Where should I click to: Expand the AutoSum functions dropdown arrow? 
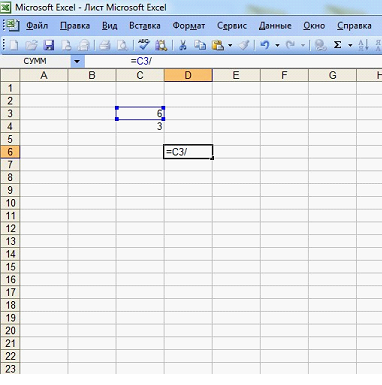click(350, 45)
